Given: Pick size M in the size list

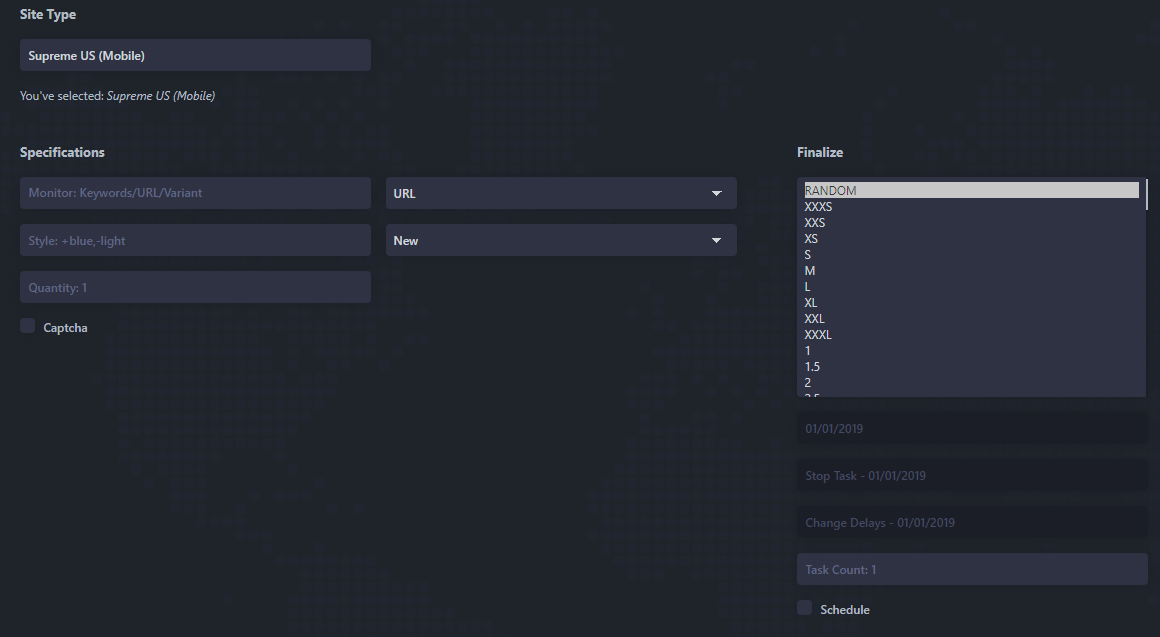Looking at the screenshot, I should coord(971,271).
